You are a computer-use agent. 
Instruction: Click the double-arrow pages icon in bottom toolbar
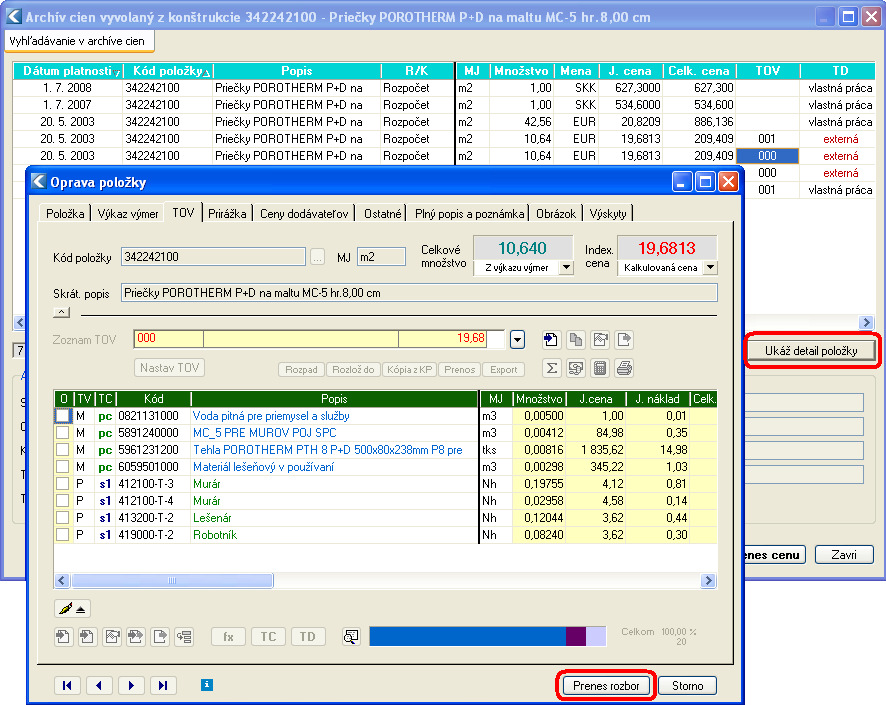pyautogui.click(x=136, y=637)
